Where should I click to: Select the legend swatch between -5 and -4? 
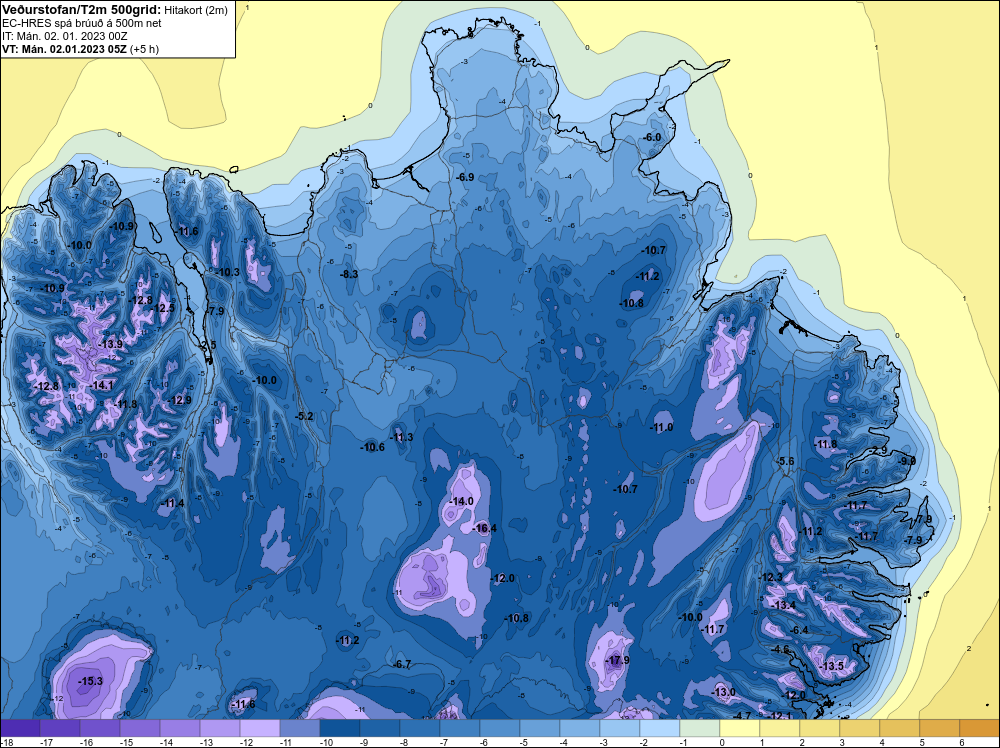(x=540, y=728)
